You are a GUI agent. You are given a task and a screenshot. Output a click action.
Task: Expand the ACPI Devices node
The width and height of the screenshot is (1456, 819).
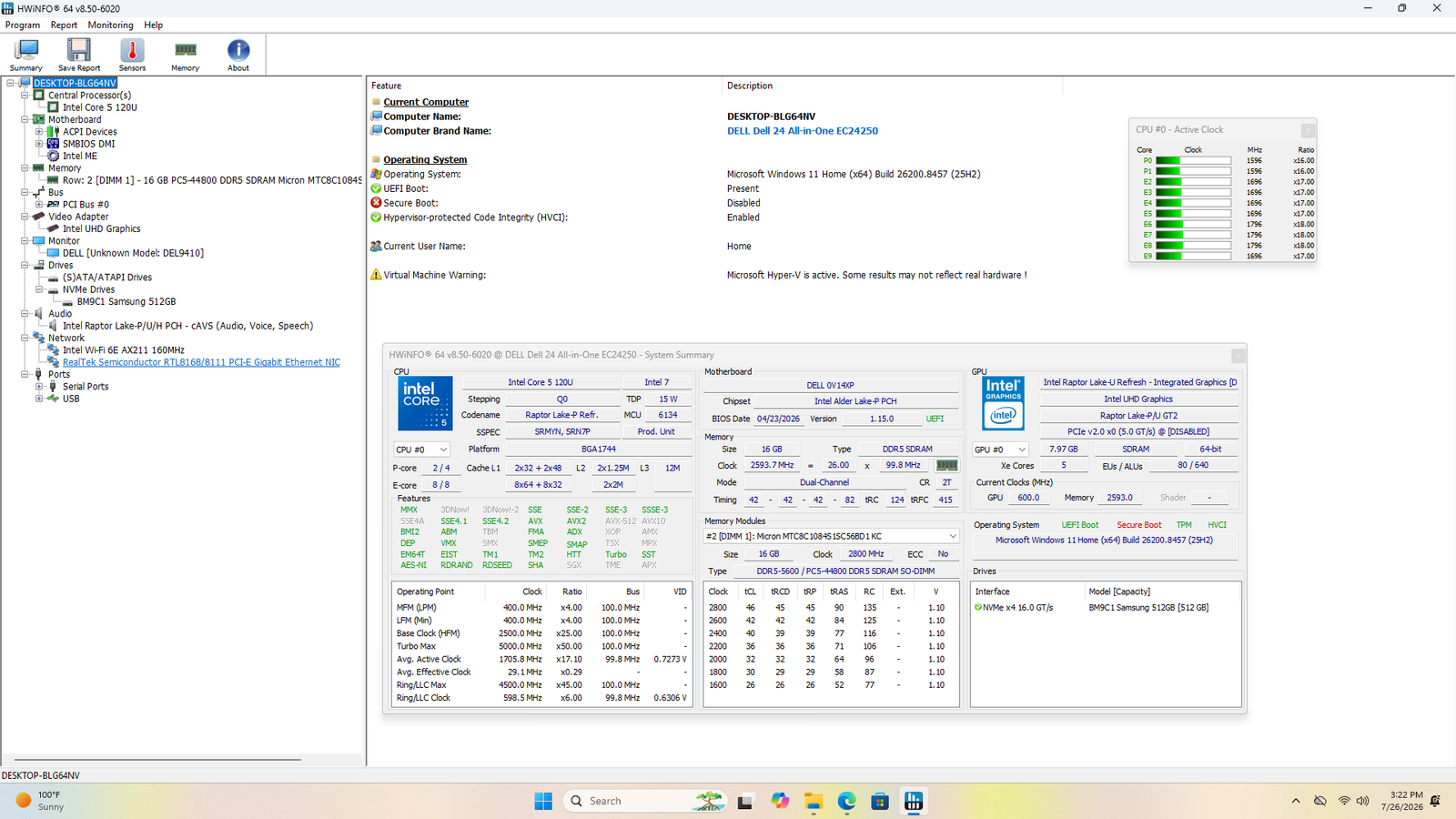tap(39, 131)
